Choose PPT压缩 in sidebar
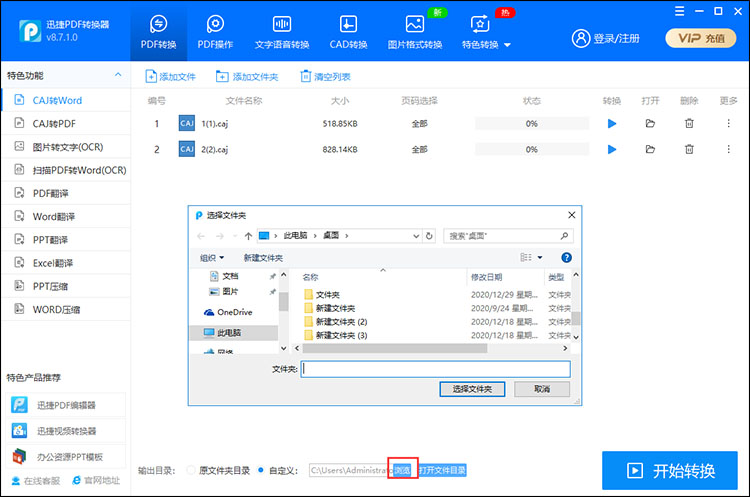Image resolution: width=750 pixels, height=497 pixels. (x=66, y=286)
